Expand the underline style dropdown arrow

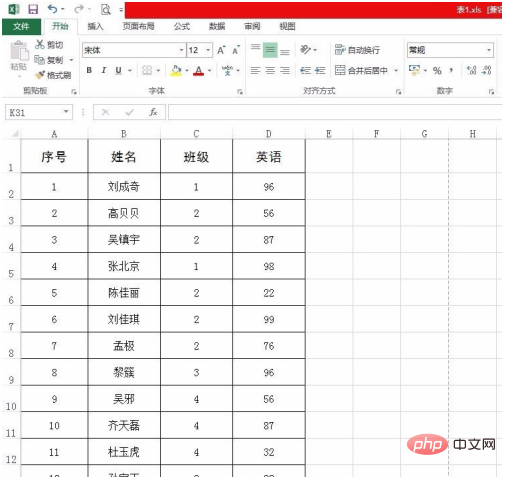click(x=130, y=70)
